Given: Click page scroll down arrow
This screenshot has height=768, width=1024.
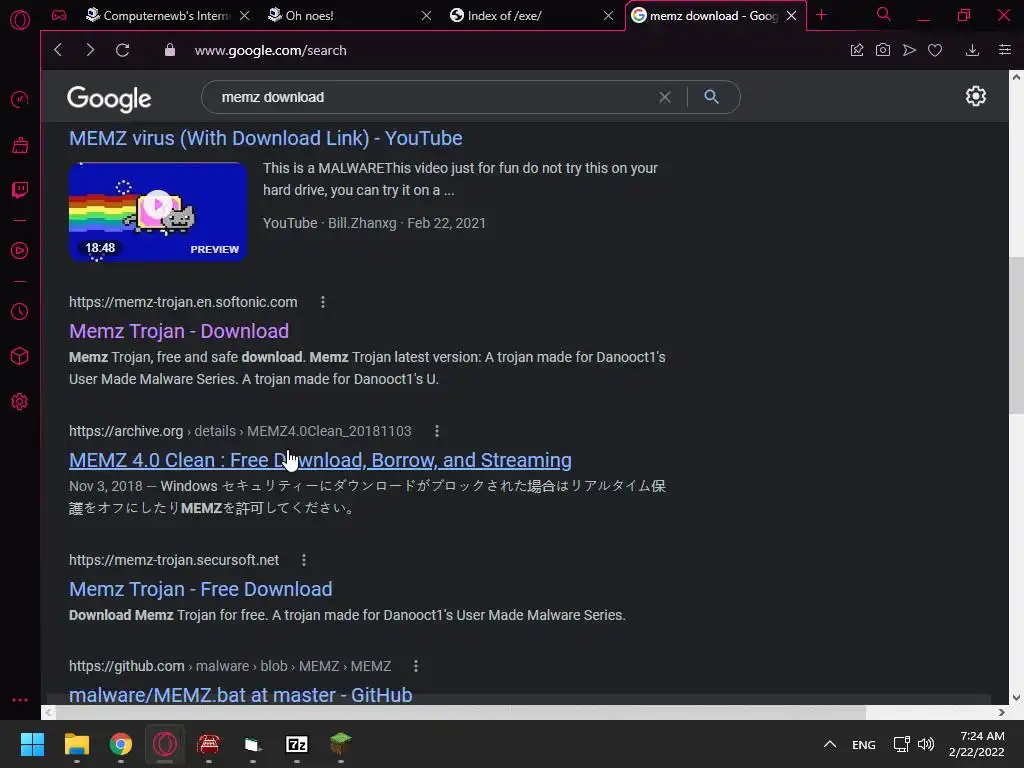Looking at the screenshot, I should [x=1016, y=697].
